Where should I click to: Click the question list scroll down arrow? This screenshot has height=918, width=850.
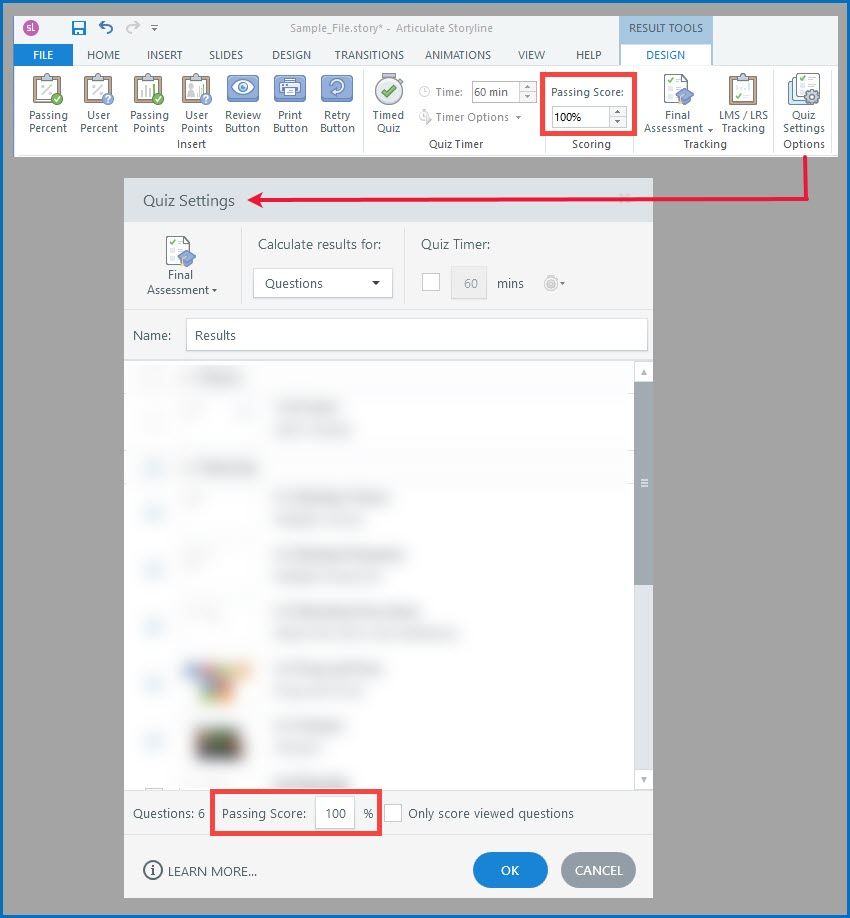coord(644,779)
